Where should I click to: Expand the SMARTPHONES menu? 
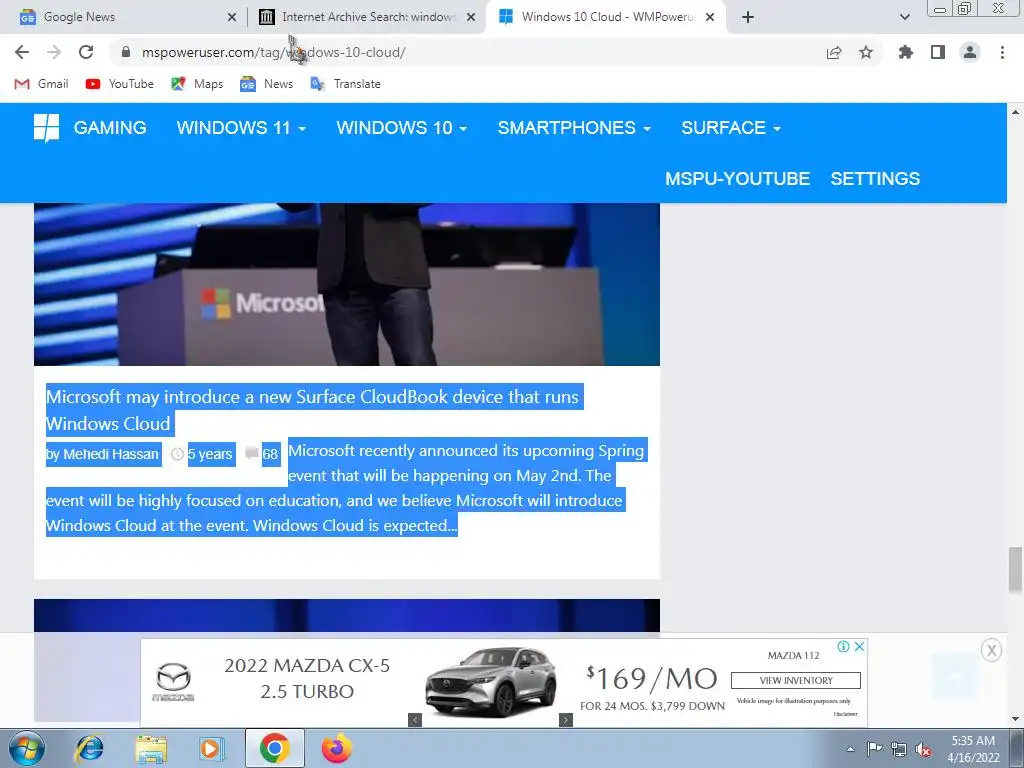tap(574, 127)
